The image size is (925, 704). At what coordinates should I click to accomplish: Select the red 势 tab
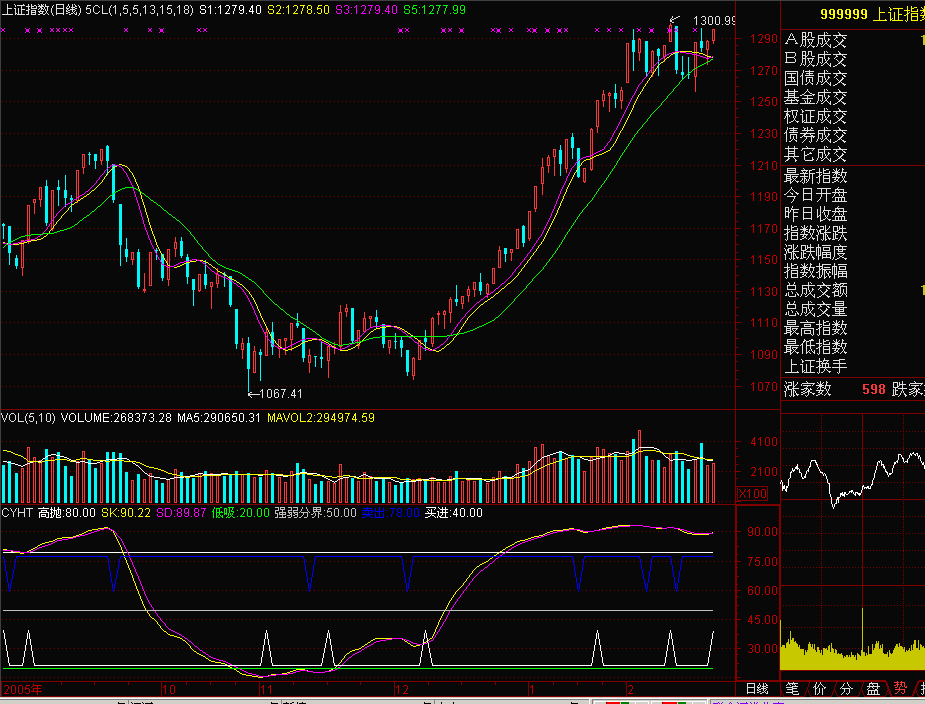tap(900, 688)
